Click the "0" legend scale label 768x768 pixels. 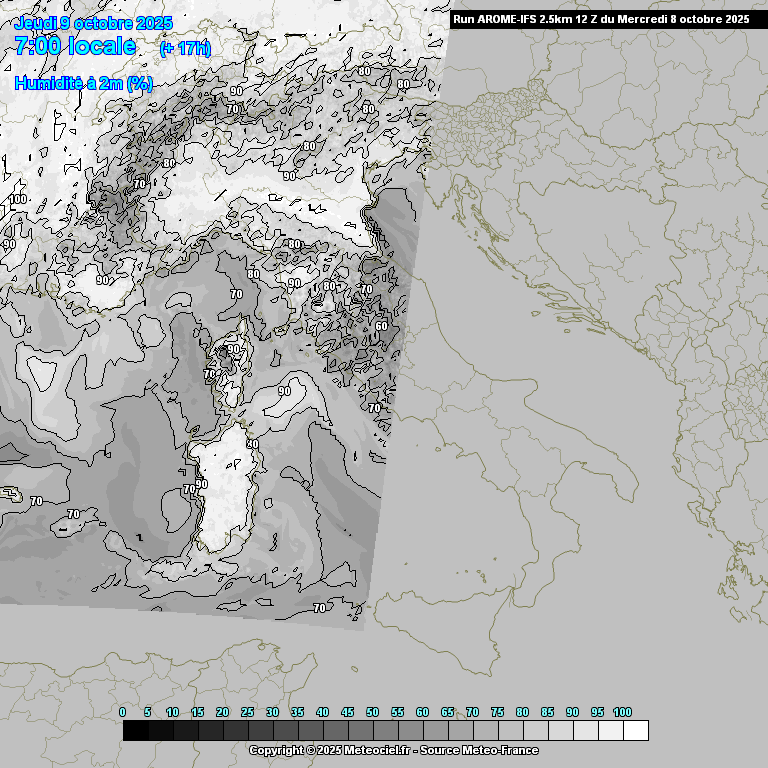tap(123, 712)
